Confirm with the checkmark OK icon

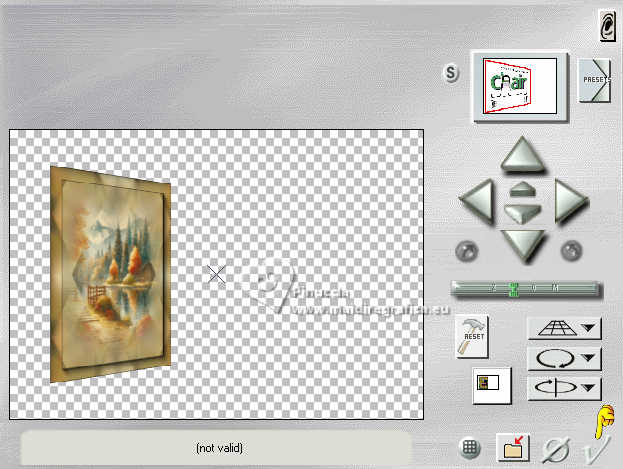597,450
